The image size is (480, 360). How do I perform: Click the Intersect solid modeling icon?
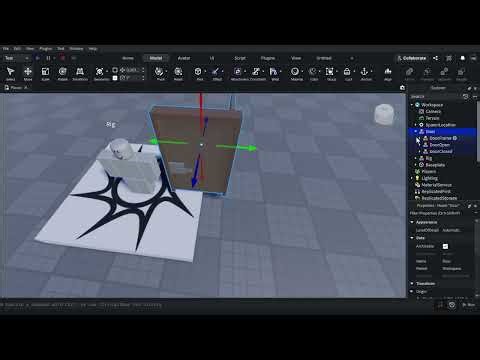[427, 71]
